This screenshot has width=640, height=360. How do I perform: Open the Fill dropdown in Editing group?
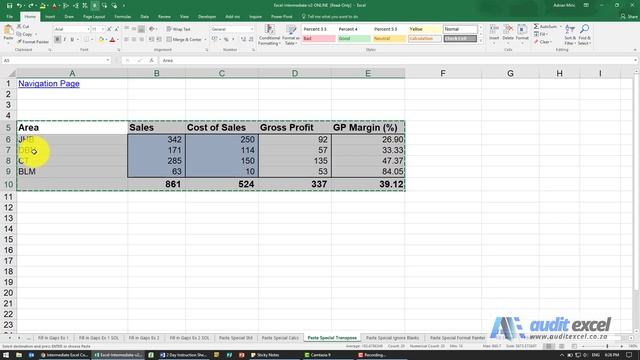(542, 34)
